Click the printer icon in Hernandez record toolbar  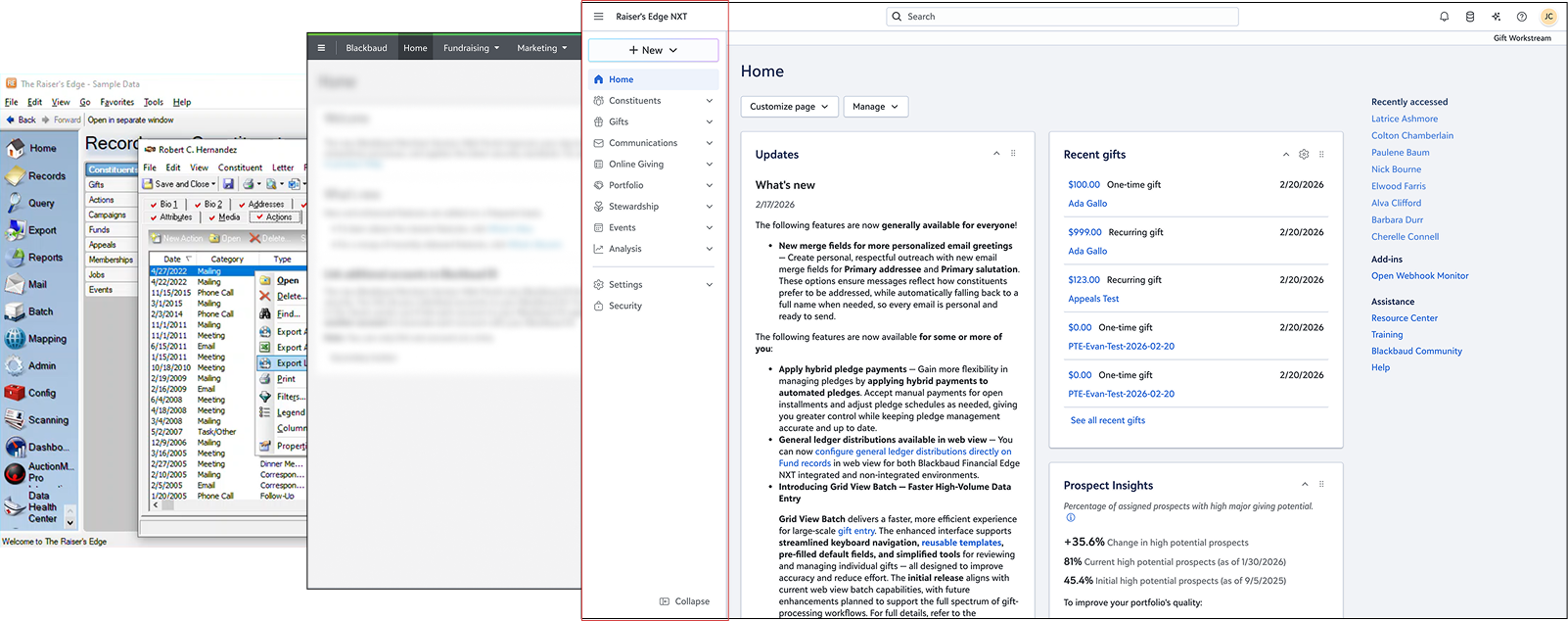point(249,183)
